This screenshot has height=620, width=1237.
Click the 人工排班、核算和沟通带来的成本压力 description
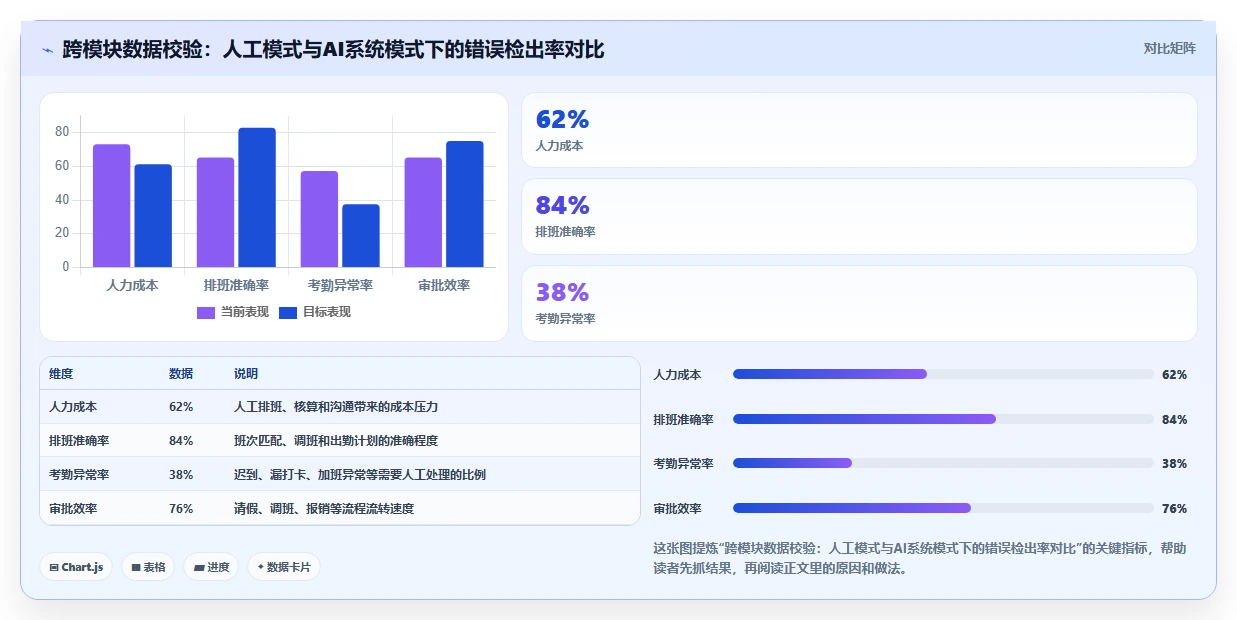336,407
